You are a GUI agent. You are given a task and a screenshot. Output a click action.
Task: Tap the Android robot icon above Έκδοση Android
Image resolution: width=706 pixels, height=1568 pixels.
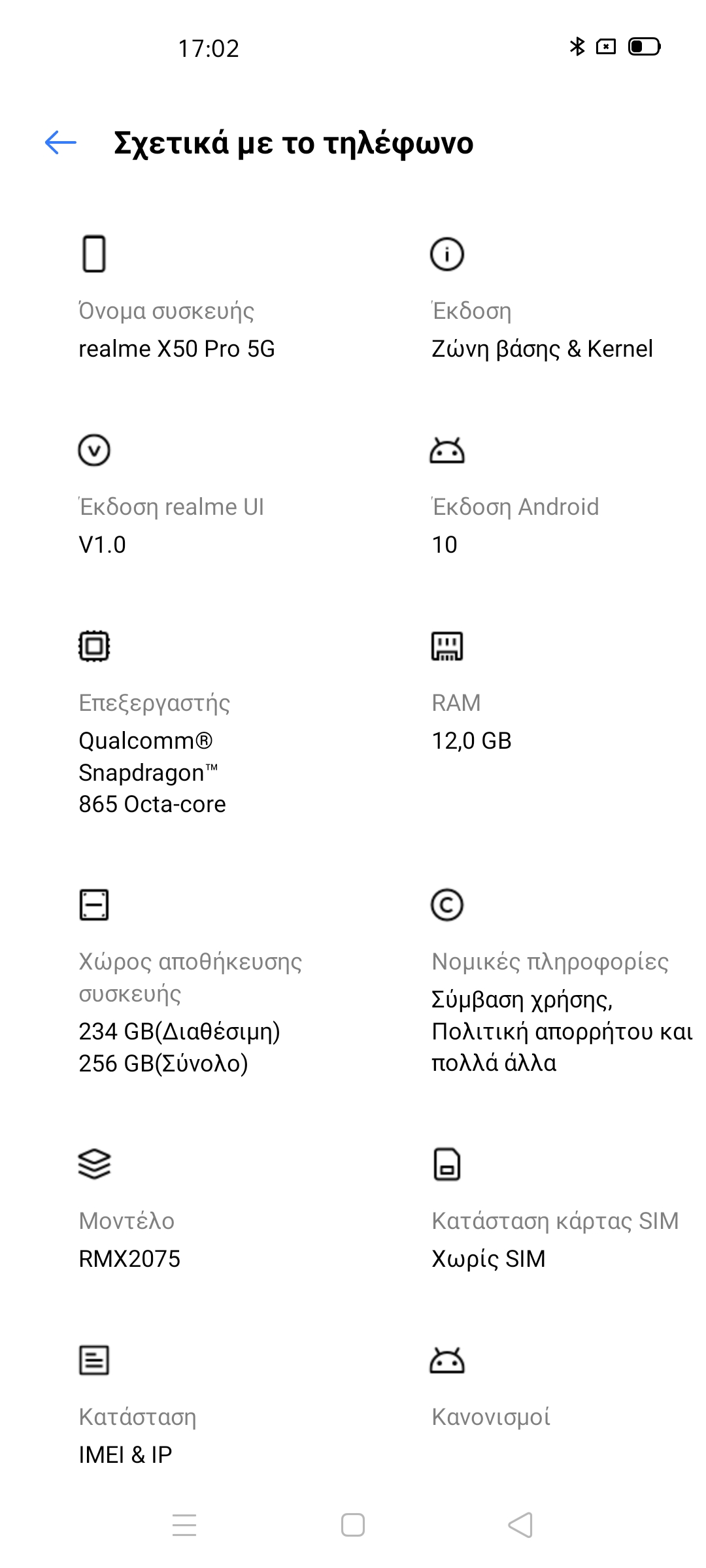pyautogui.click(x=447, y=450)
